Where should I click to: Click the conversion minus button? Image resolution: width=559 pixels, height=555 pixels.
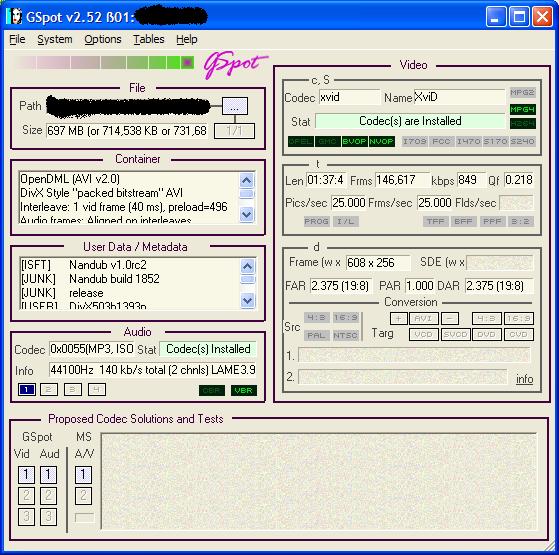coord(450,318)
